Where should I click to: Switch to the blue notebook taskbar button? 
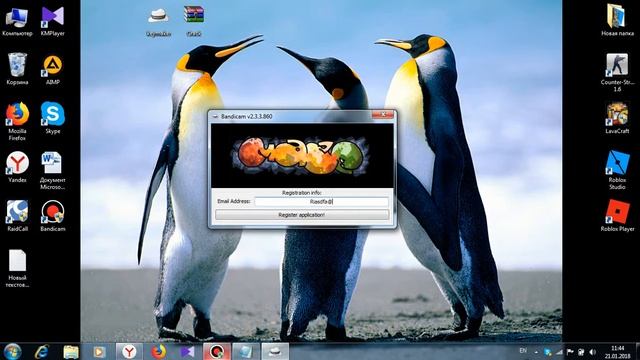tap(246, 351)
